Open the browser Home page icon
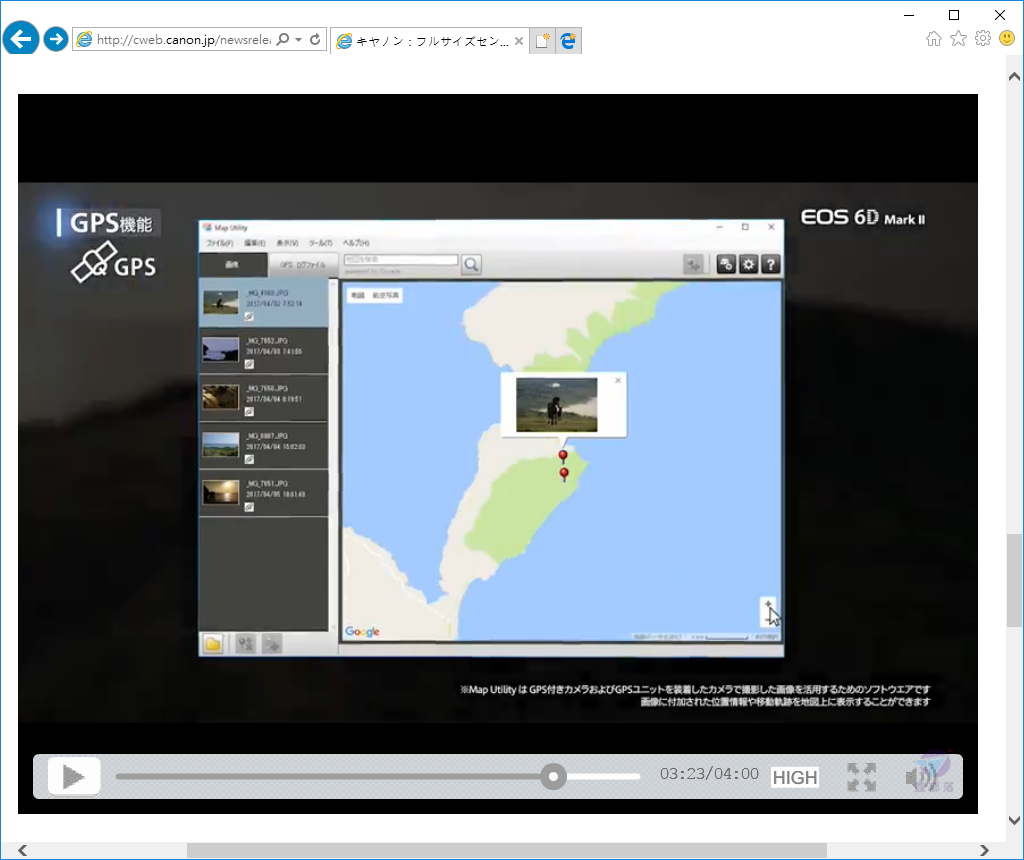The image size is (1024, 860). coord(934,39)
